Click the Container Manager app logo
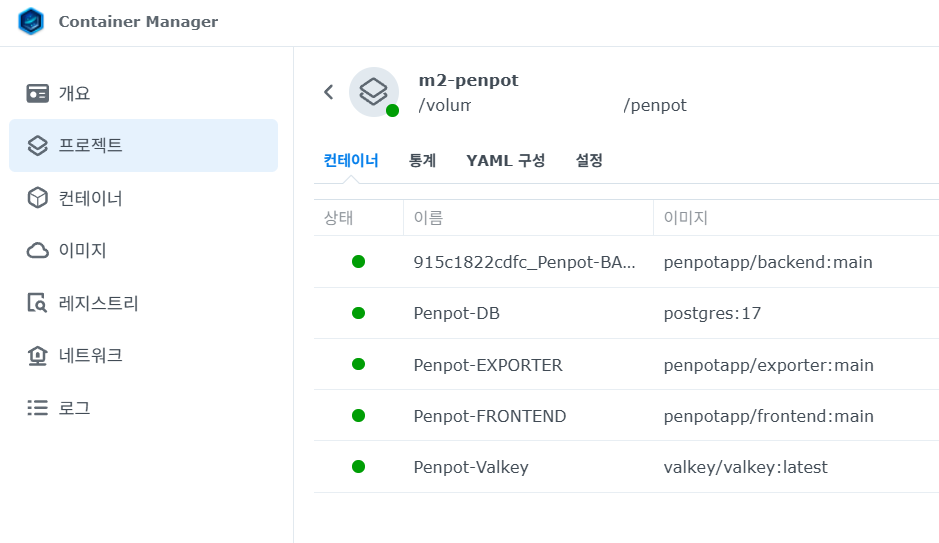 (31, 22)
